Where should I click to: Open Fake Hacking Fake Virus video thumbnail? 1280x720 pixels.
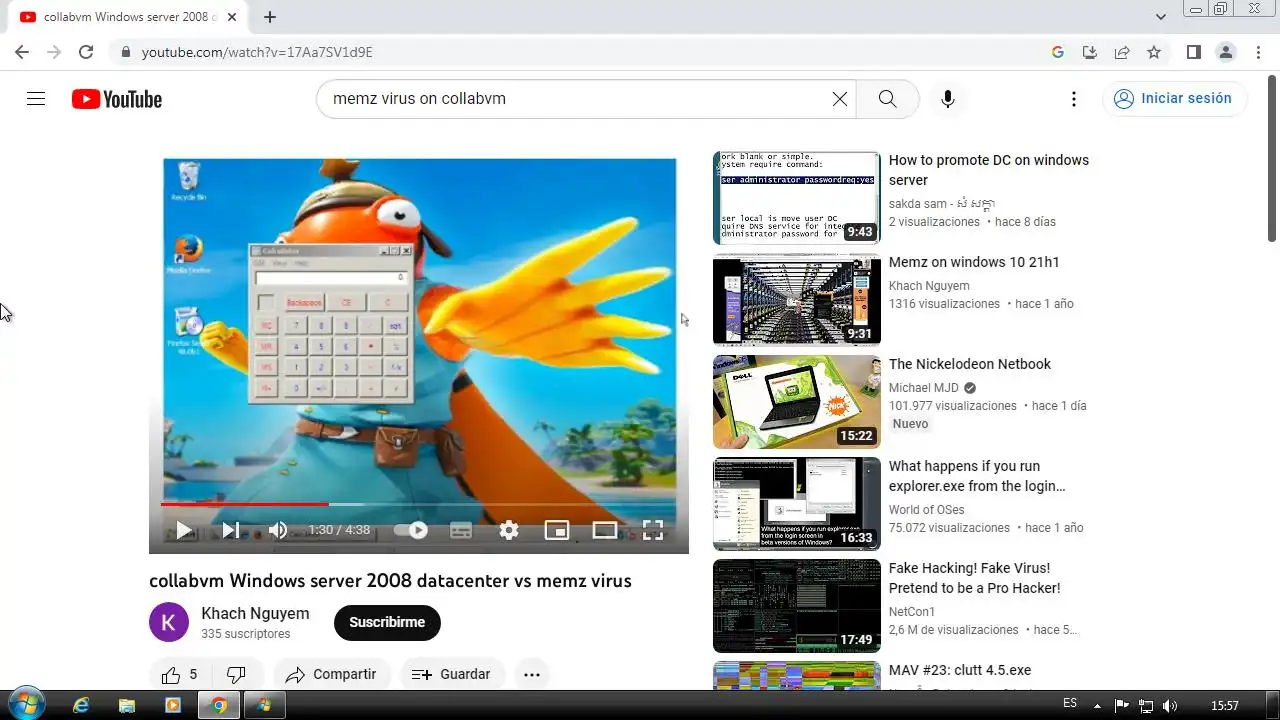pos(797,606)
